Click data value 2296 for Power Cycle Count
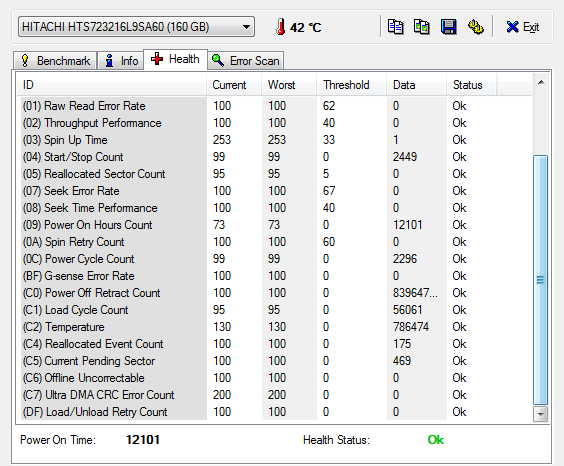The width and height of the screenshot is (564, 466). pos(405,259)
